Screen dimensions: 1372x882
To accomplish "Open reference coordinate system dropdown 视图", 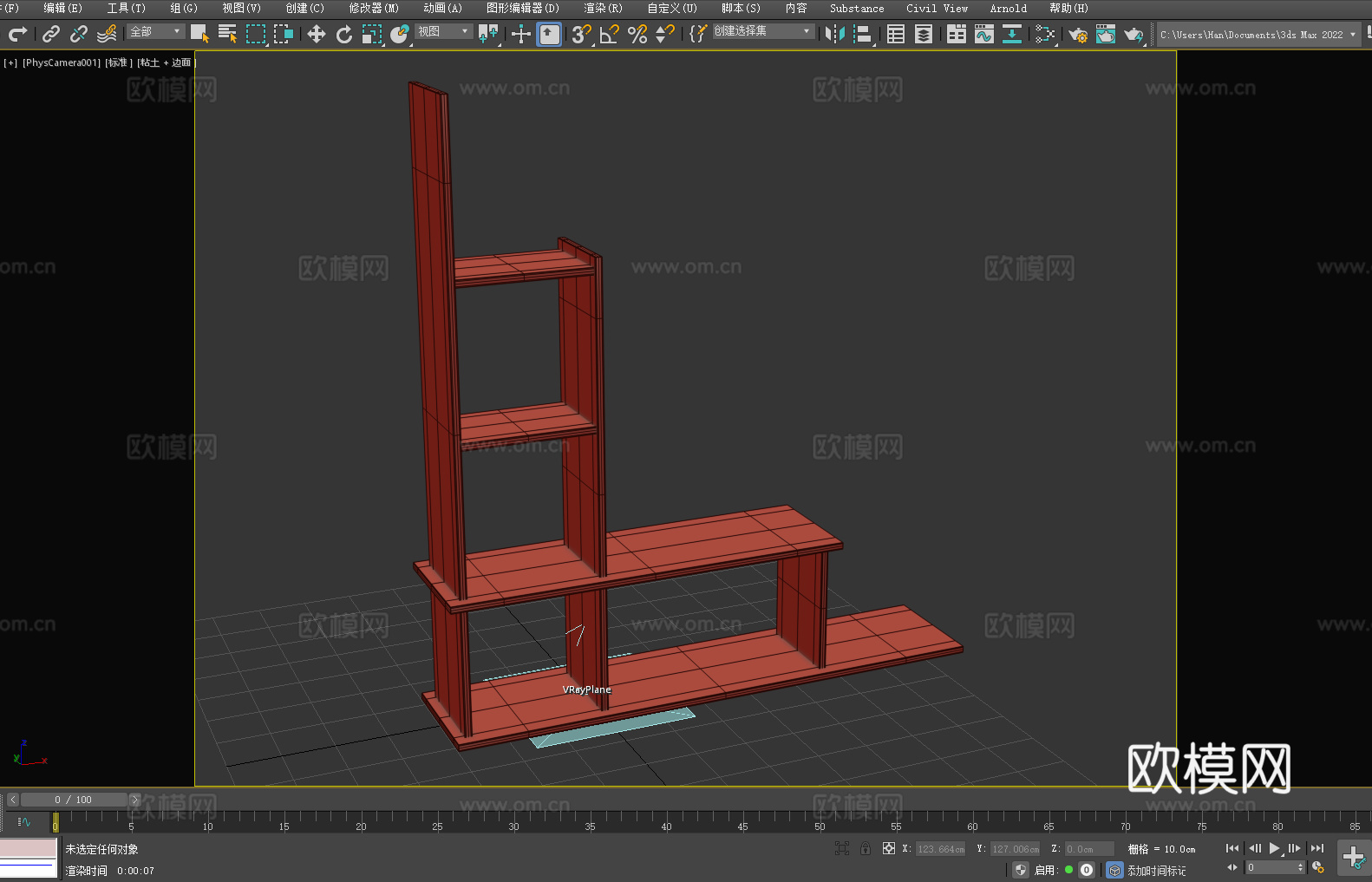I will point(442,31).
